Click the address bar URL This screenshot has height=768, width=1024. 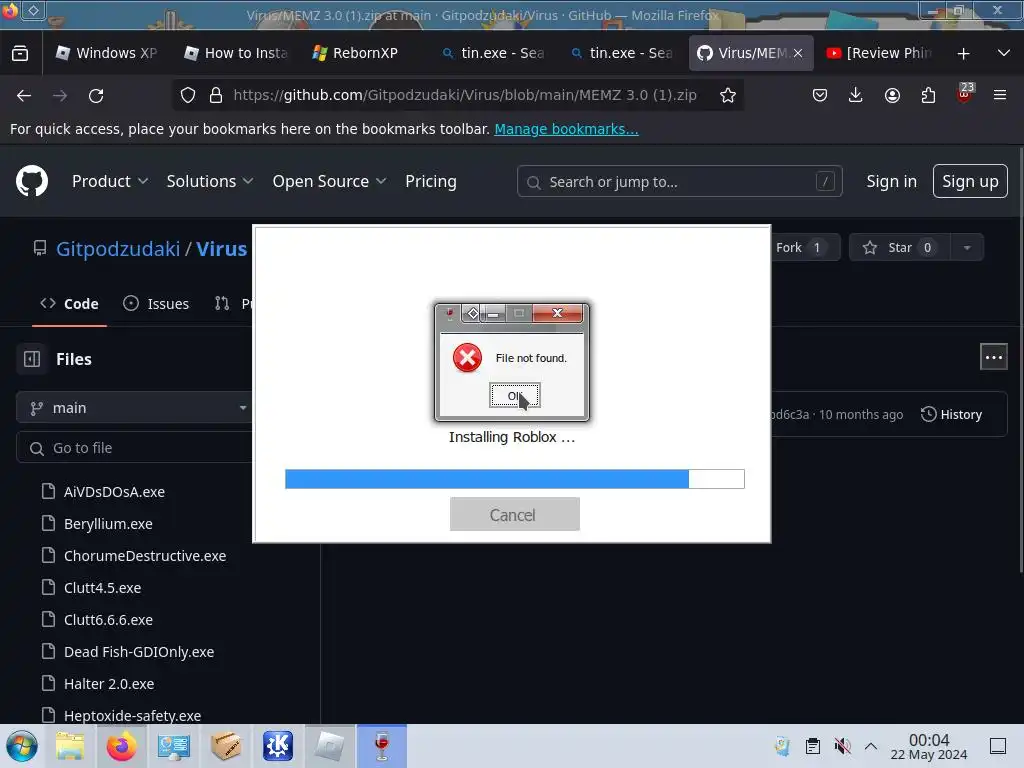pos(464,95)
